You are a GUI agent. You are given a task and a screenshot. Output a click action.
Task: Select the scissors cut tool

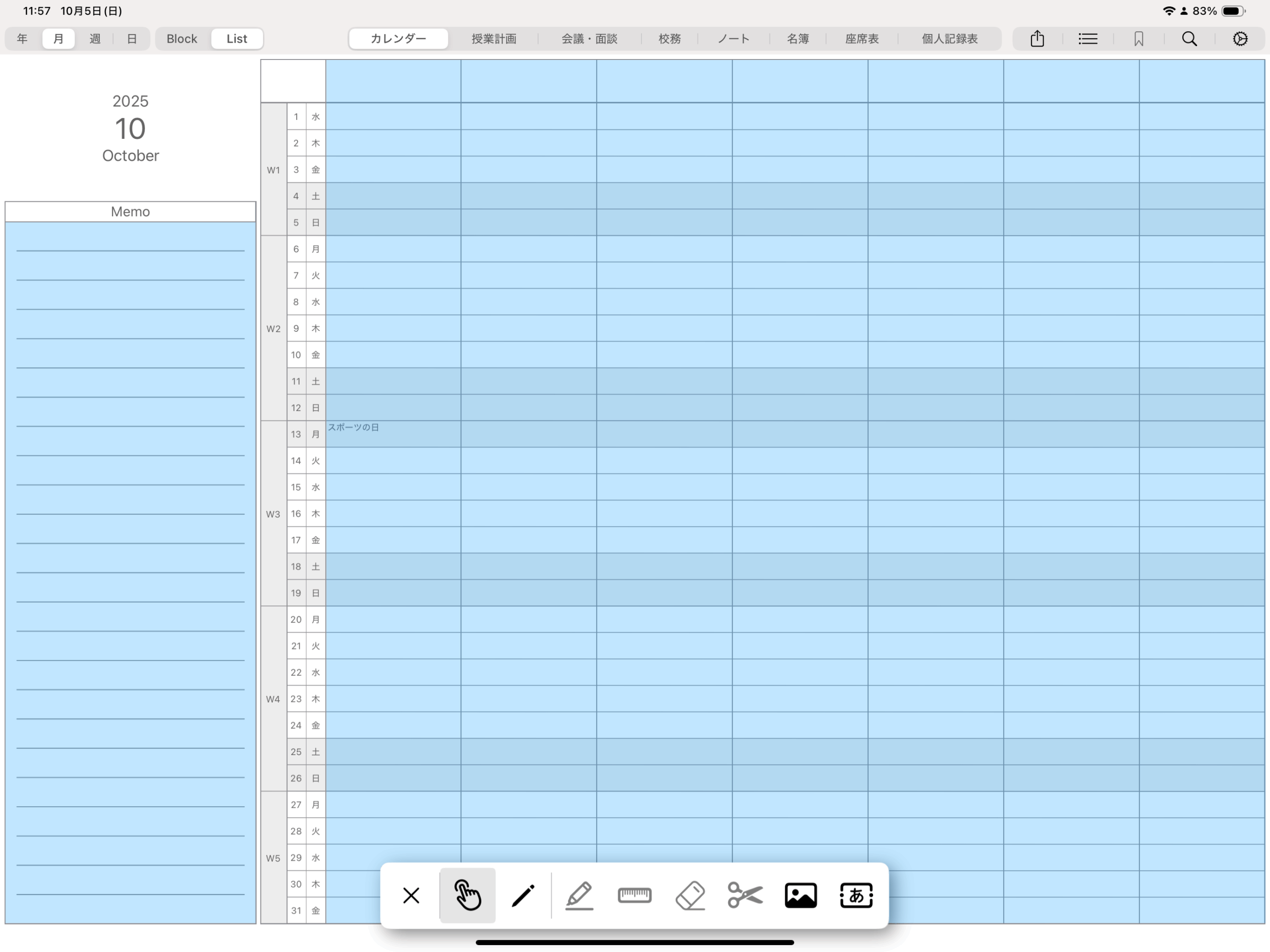pos(745,894)
